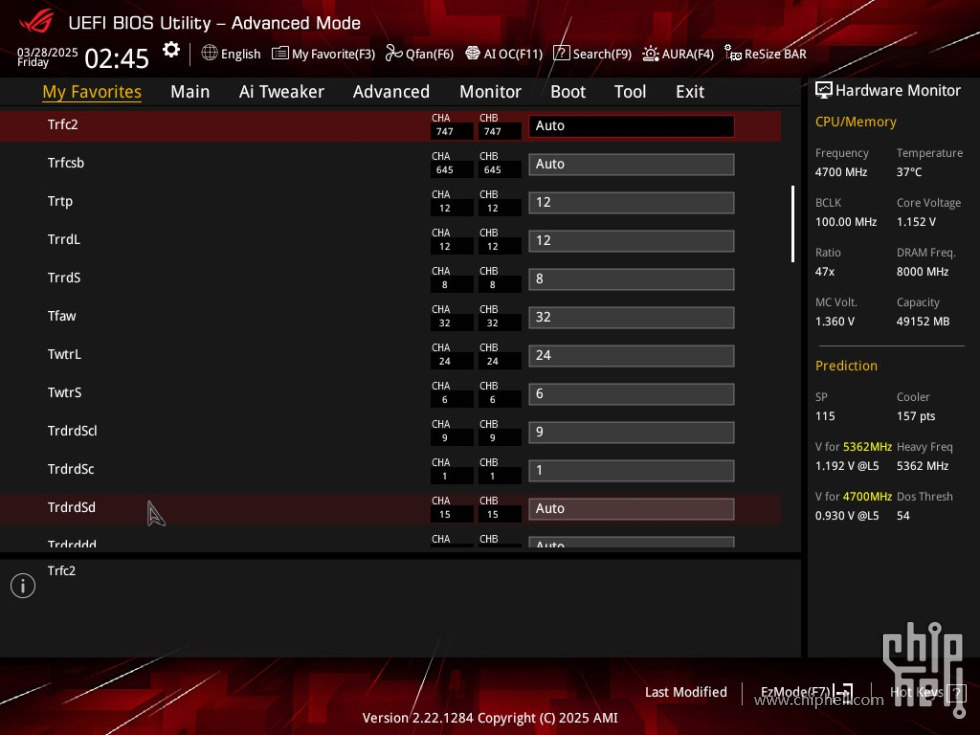Click the Frequency 4700 MHz value
980x735 pixels.
841,172
